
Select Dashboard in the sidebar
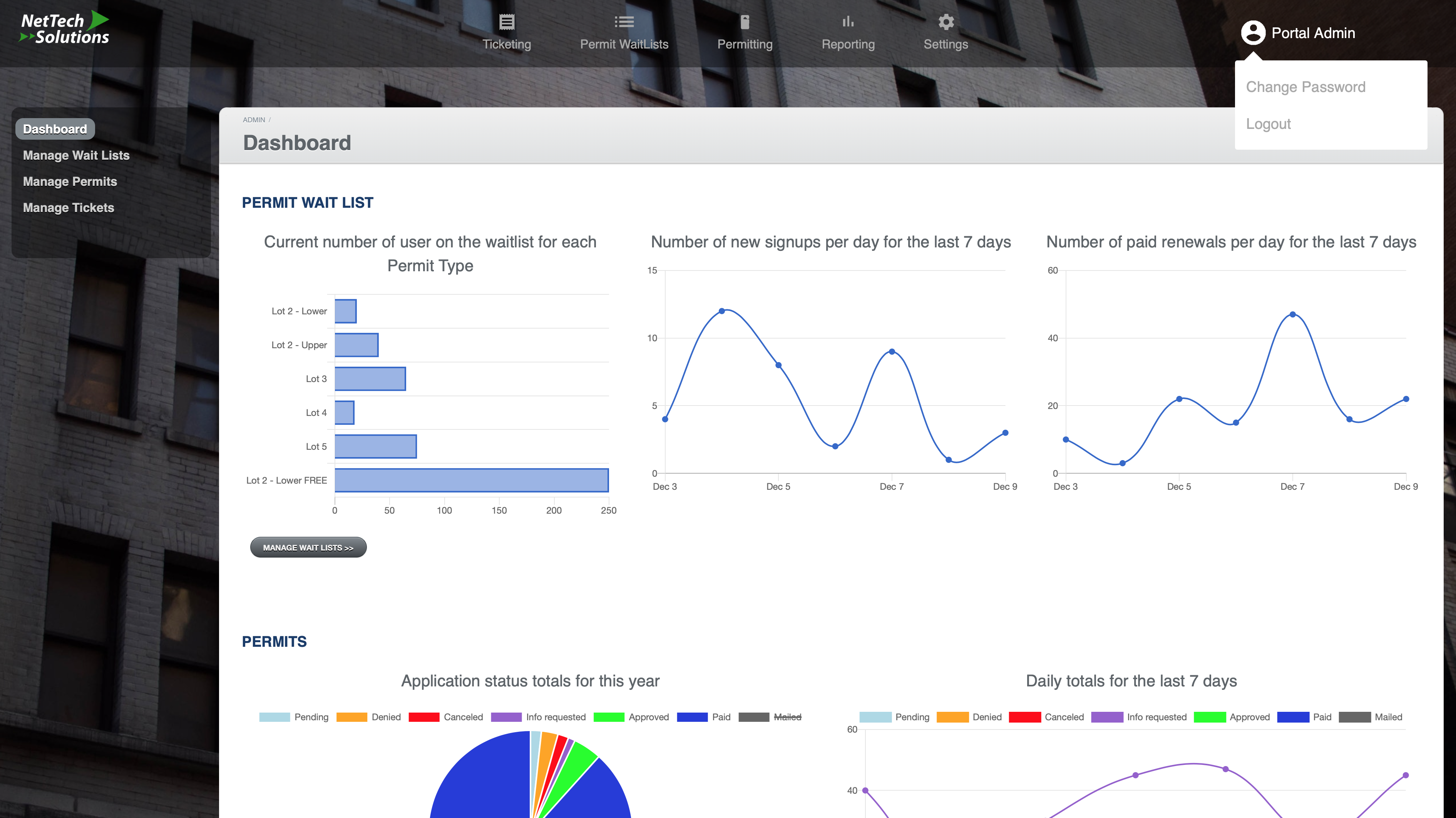coord(55,129)
